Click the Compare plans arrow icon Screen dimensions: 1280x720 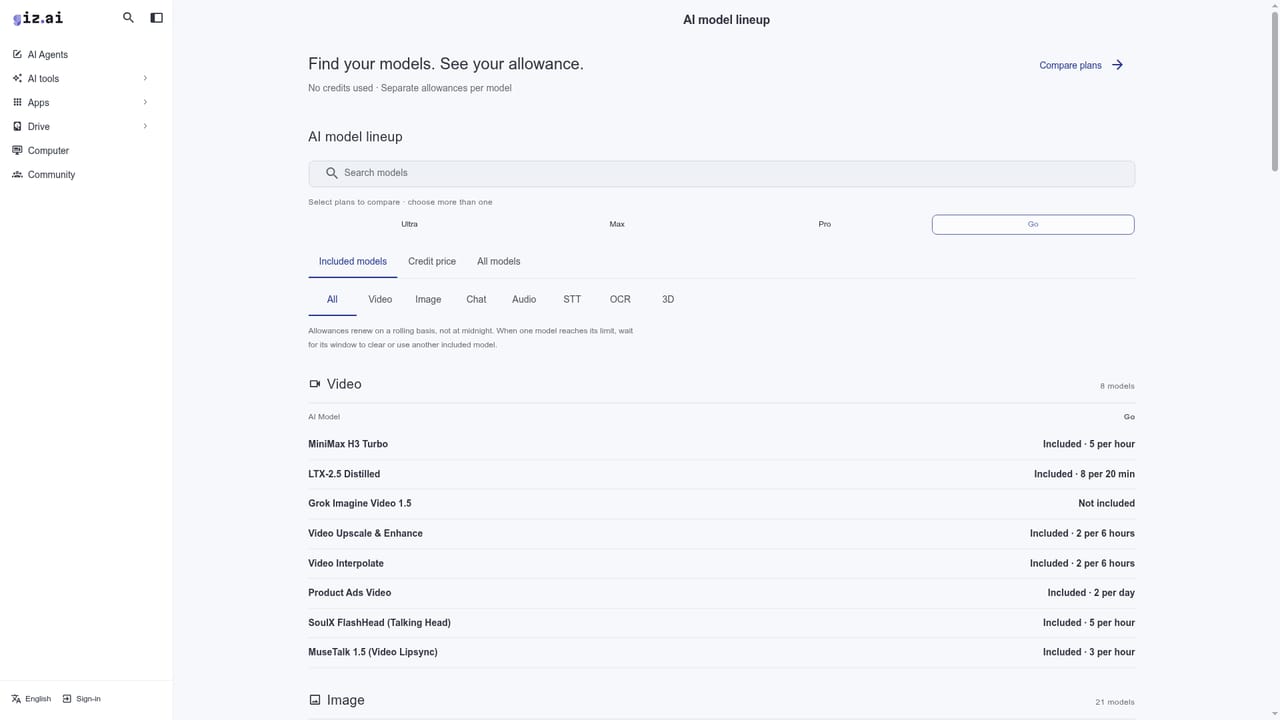(x=1117, y=65)
